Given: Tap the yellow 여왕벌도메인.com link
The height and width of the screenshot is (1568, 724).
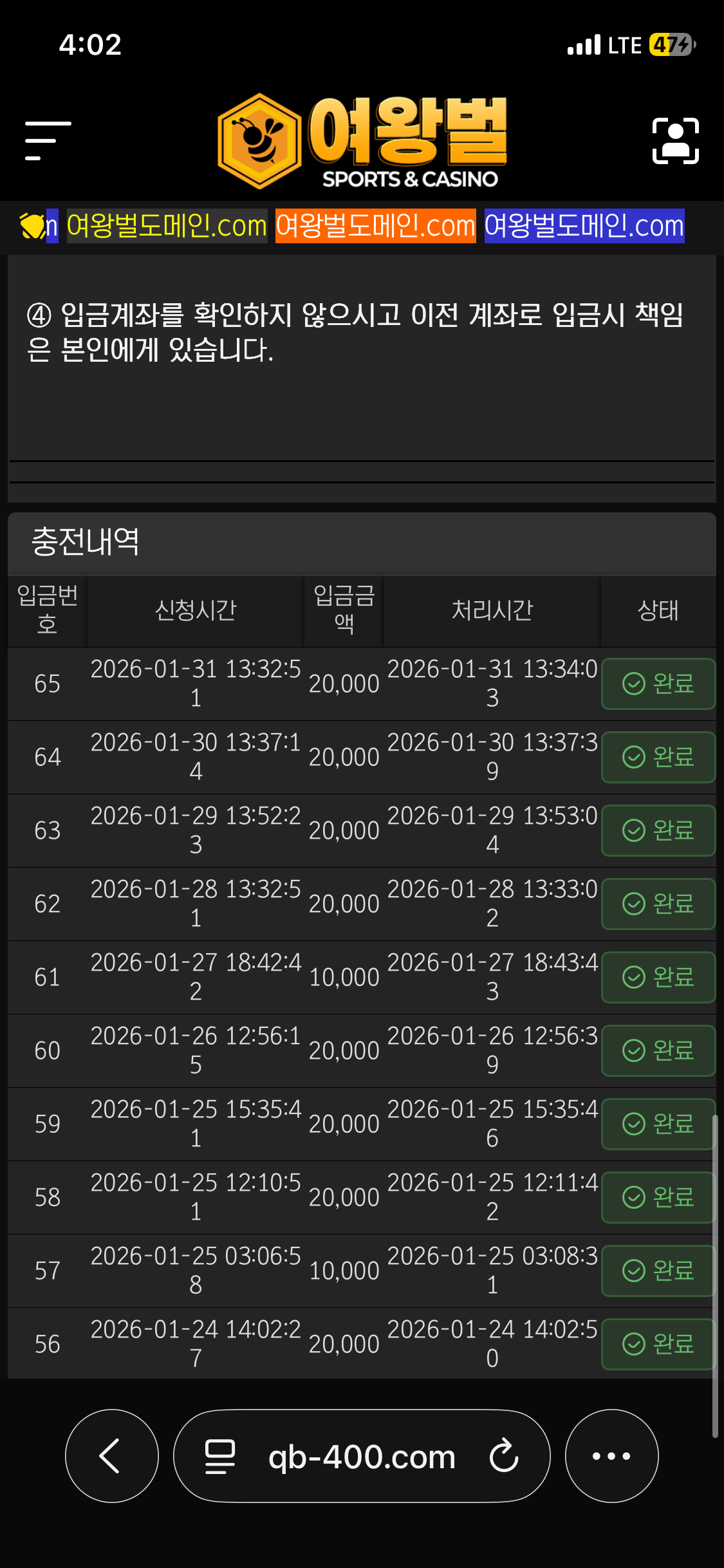Looking at the screenshot, I should click(167, 226).
